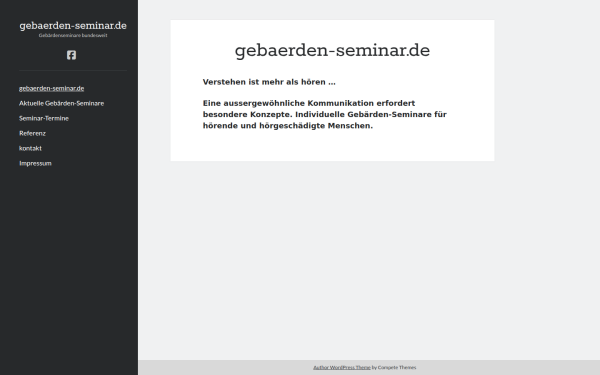The height and width of the screenshot is (375, 600).
Task: Select the Referenz menu item
Action: [33, 133]
